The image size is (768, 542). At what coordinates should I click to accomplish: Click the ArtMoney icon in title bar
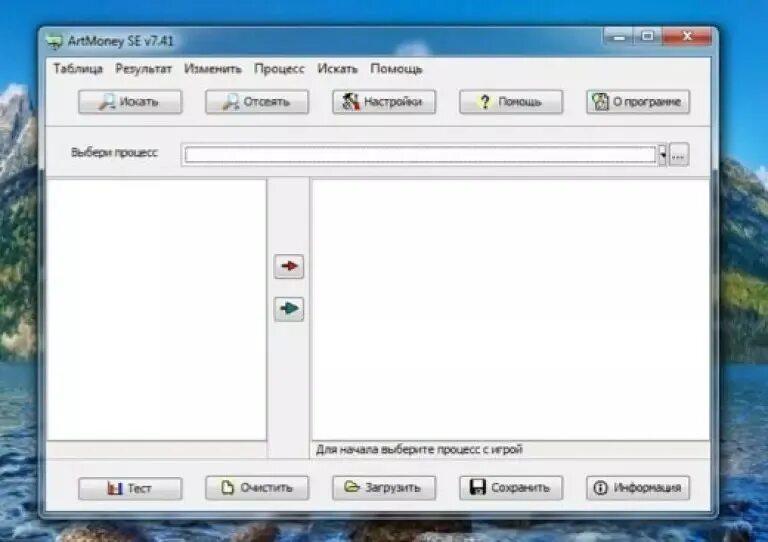coord(54,41)
